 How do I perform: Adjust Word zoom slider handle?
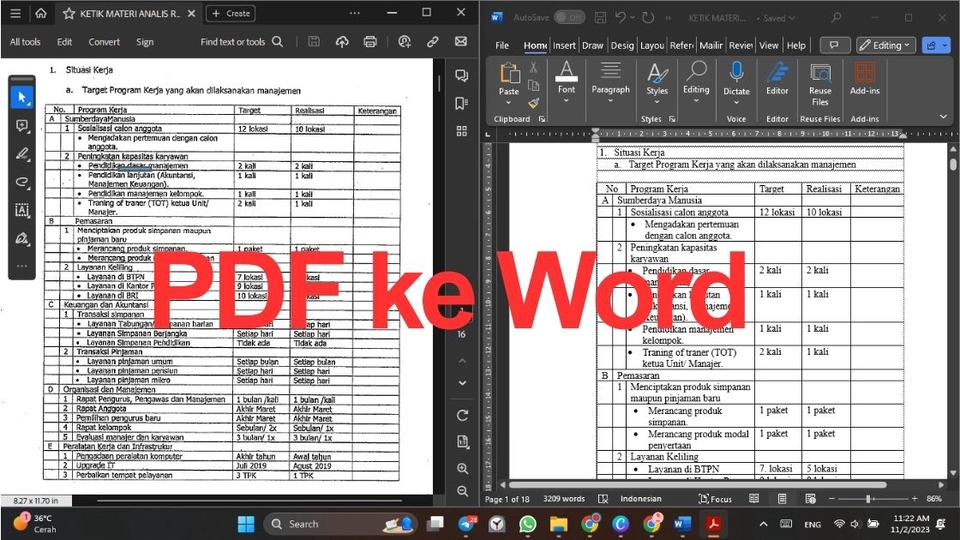(868, 499)
